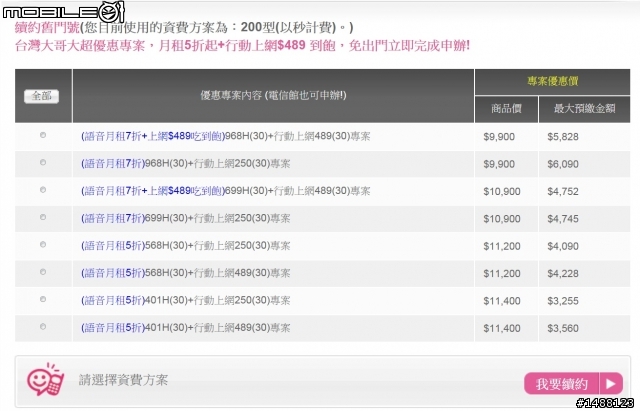Click prepayment amount $4,090
The width and height of the screenshot is (640, 411).
(563, 246)
